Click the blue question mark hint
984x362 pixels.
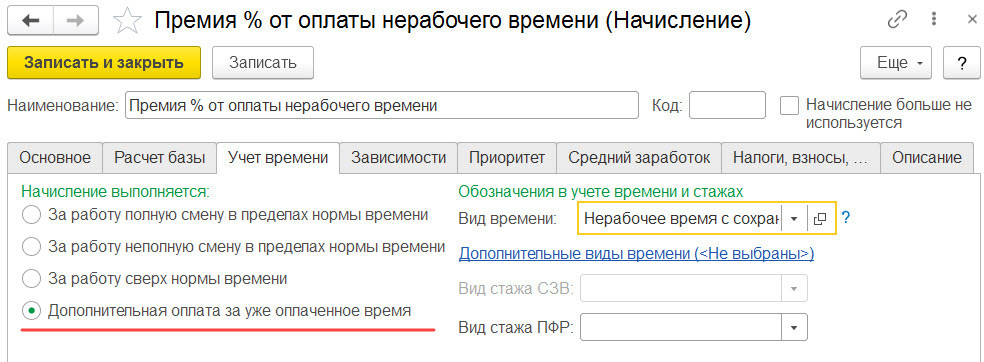[845, 218]
